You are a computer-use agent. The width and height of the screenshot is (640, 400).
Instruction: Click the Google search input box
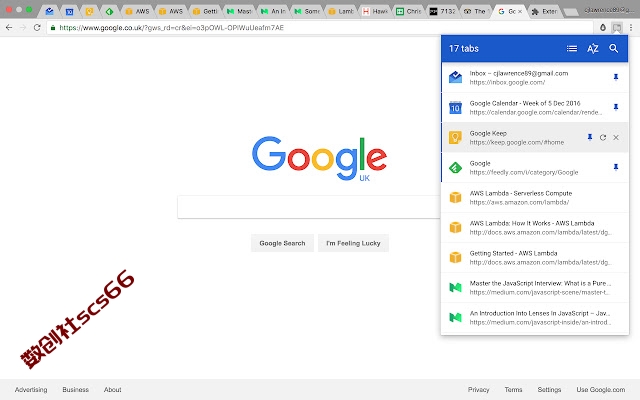(309, 207)
